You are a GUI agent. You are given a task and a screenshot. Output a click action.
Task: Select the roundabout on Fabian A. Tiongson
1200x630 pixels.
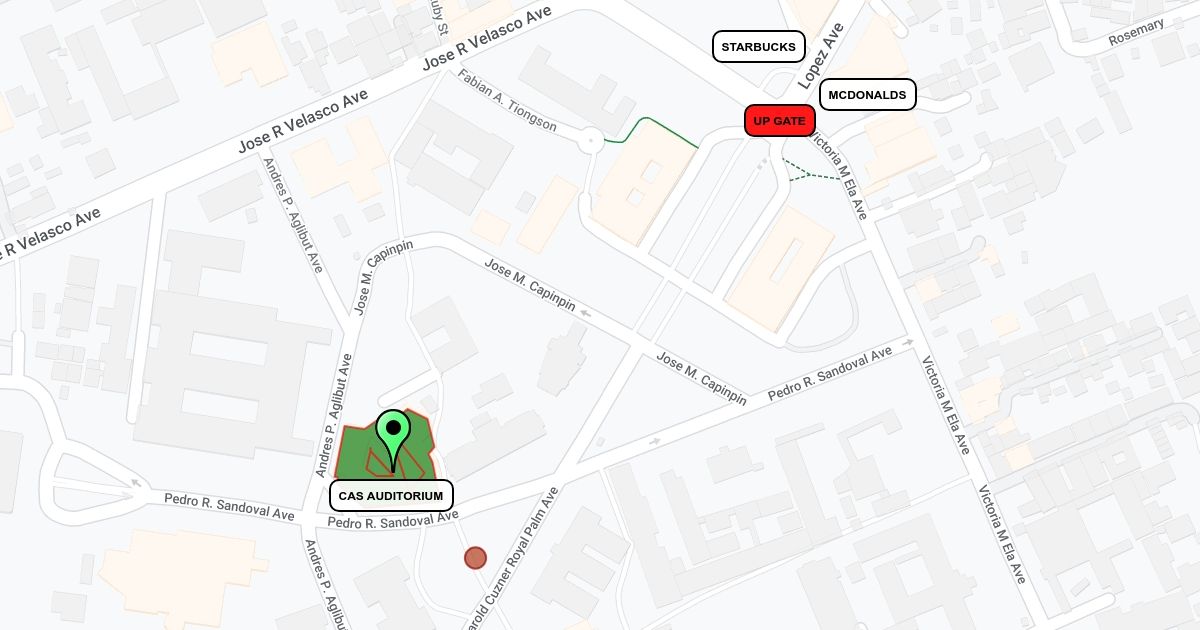[x=590, y=141]
